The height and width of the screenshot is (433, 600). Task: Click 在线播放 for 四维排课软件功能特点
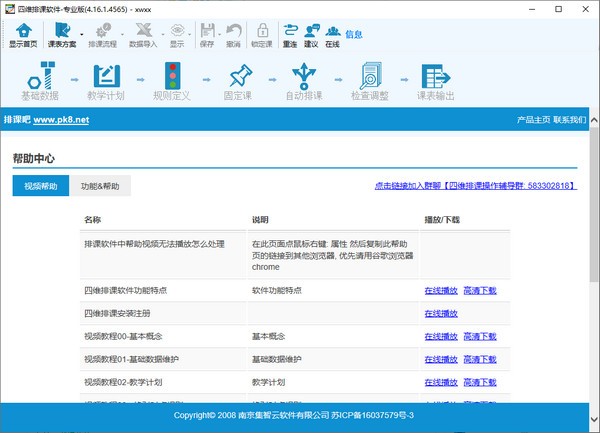point(440,290)
